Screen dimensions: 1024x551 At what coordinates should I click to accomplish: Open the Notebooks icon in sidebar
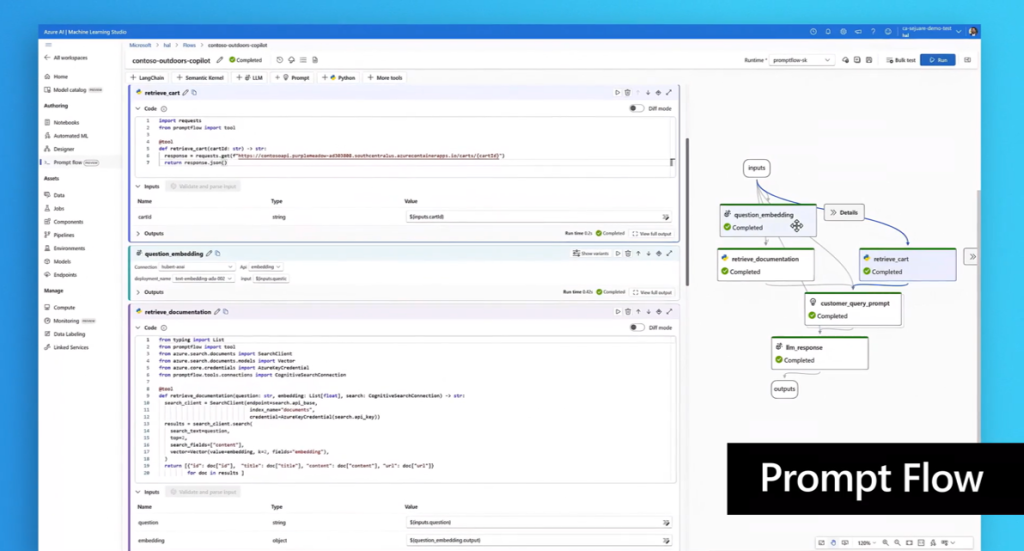(47, 122)
